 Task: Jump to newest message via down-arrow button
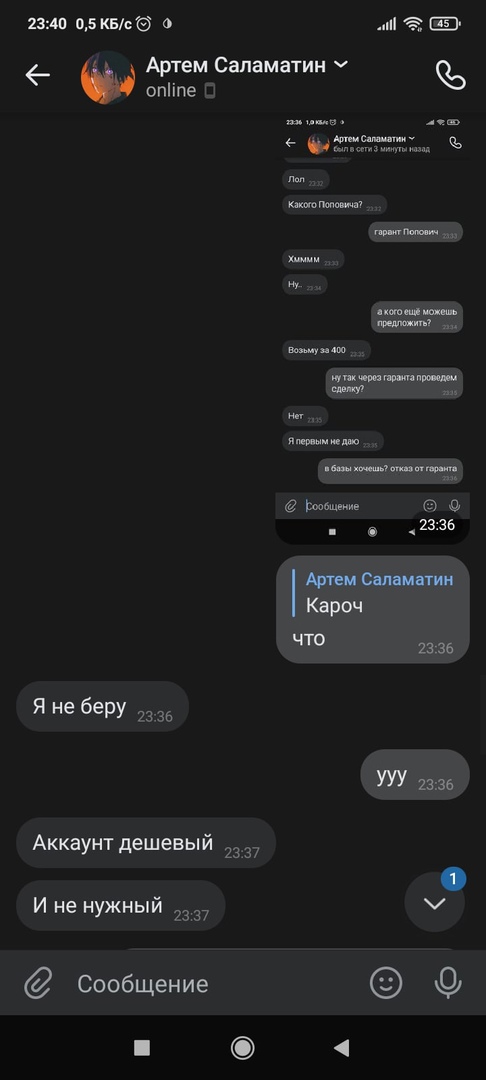coord(434,902)
